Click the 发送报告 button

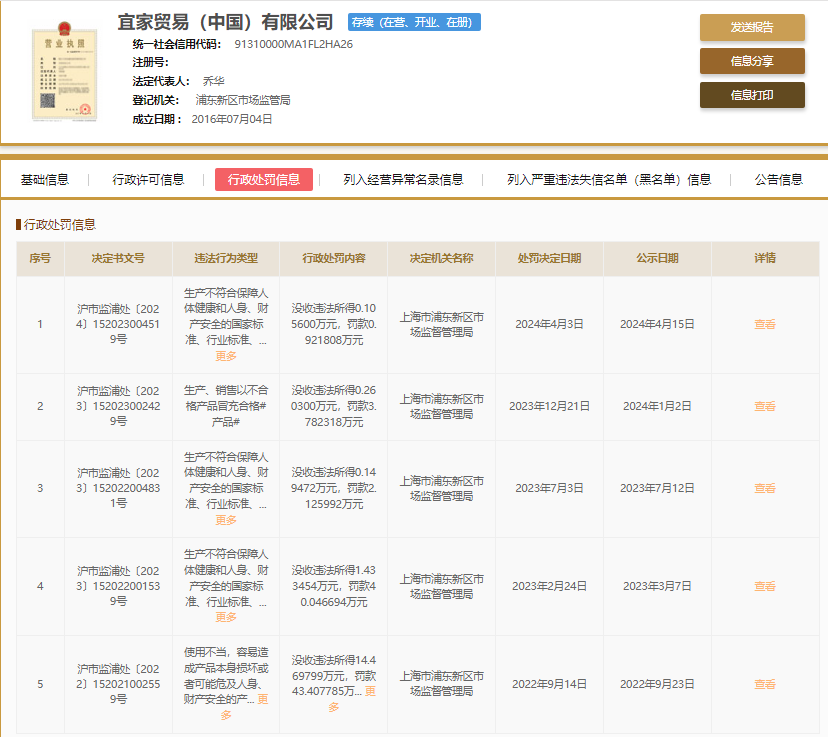pyautogui.click(x=752, y=27)
